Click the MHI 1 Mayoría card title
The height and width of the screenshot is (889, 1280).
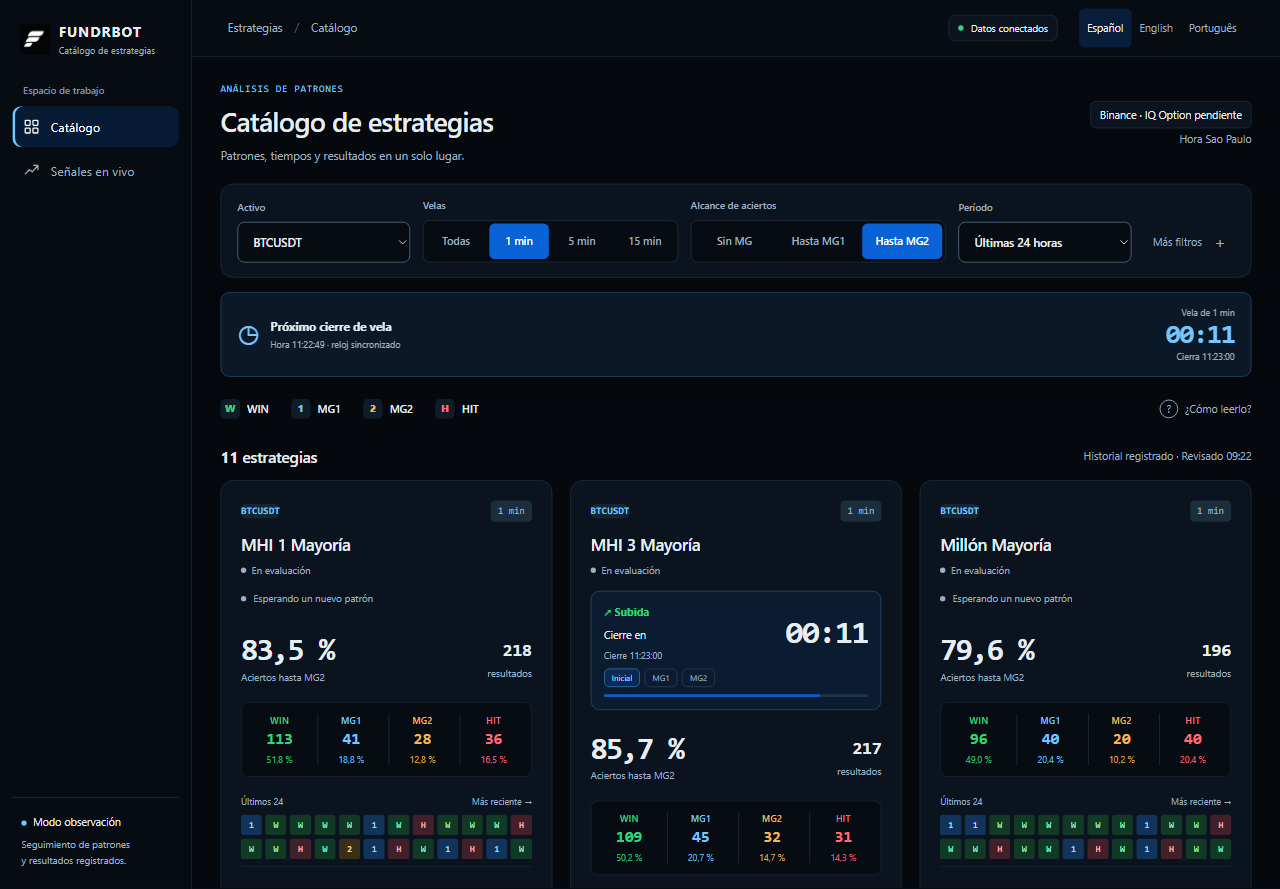click(x=296, y=545)
